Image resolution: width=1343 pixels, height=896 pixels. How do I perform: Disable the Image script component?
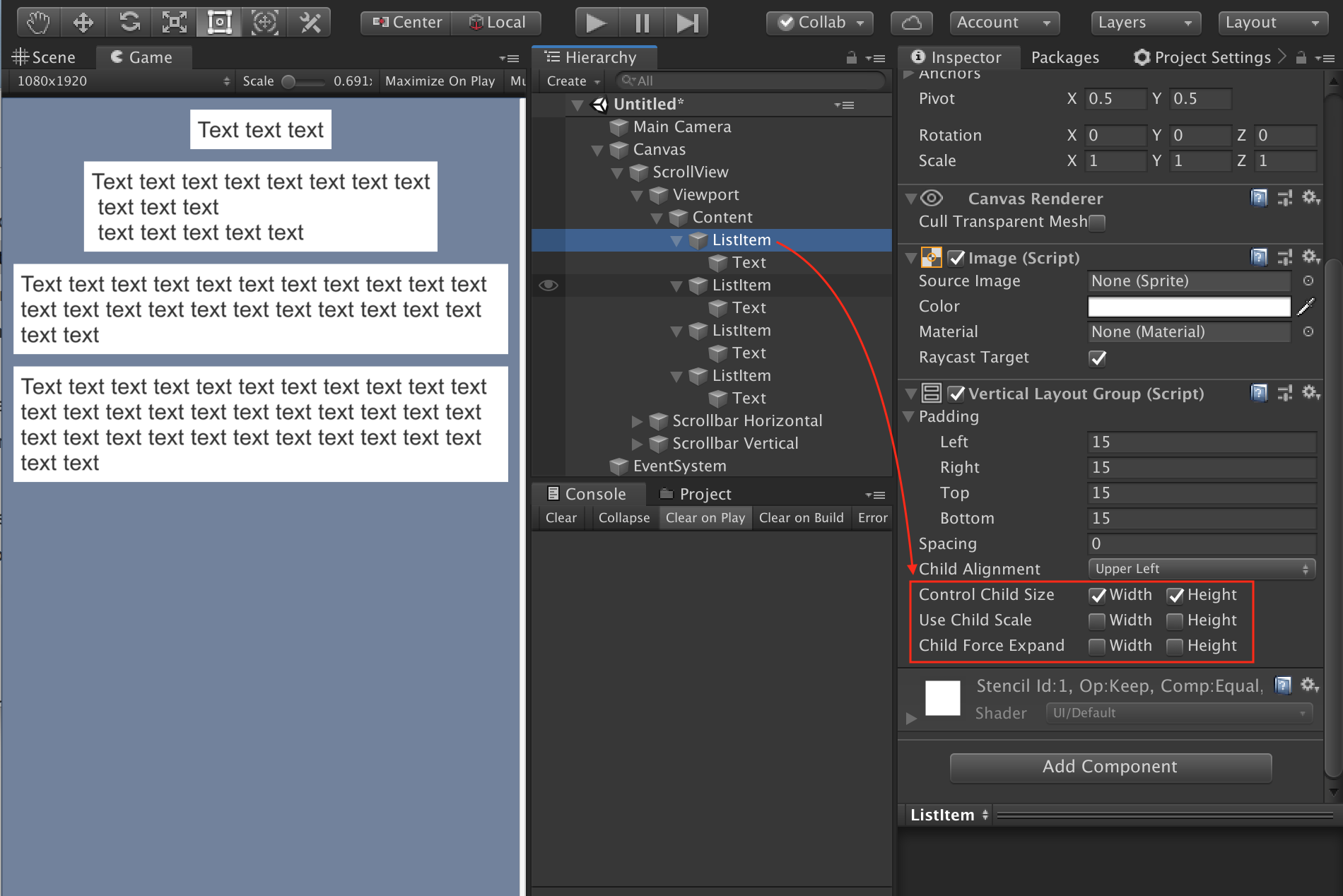pyautogui.click(x=956, y=259)
